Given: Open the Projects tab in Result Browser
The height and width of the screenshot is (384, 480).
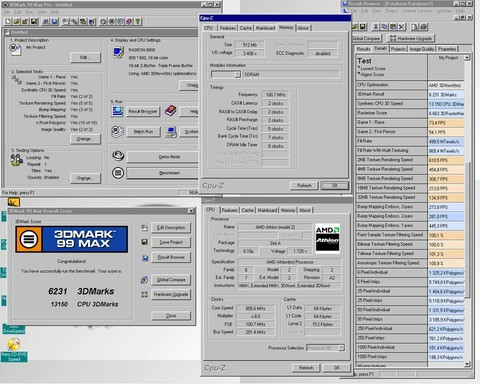Looking at the screenshot, I should 398,49.
